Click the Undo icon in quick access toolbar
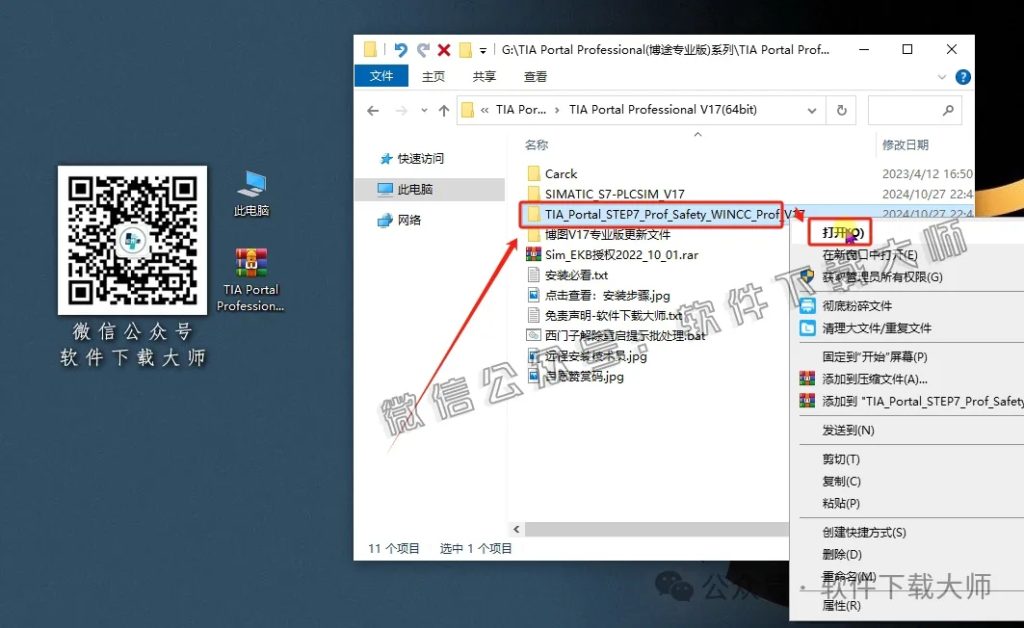Viewport: 1024px width, 628px height. pyautogui.click(x=401, y=48)
